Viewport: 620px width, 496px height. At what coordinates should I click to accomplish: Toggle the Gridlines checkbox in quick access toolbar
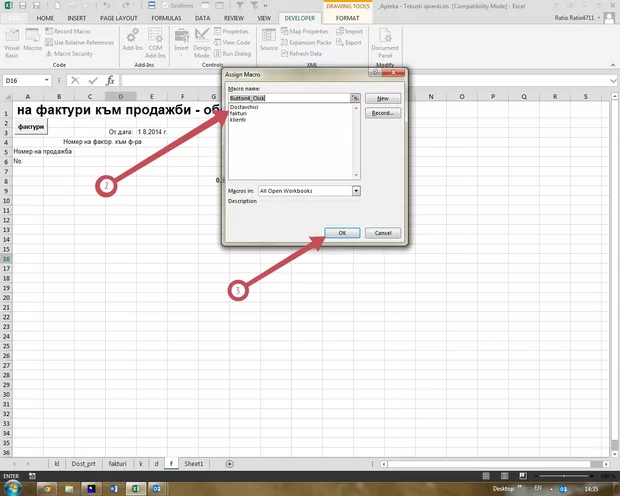[164, 5]
